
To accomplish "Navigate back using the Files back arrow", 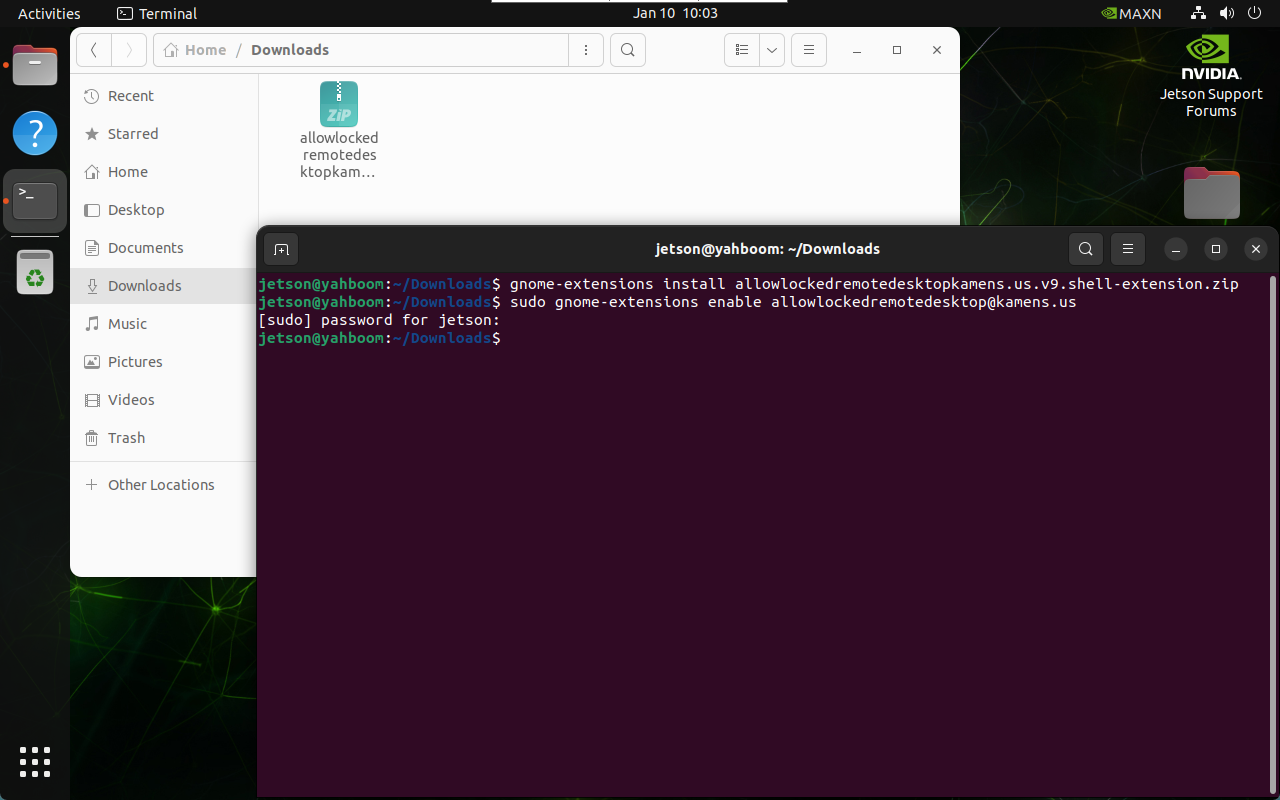I will [x=93, y=49].
